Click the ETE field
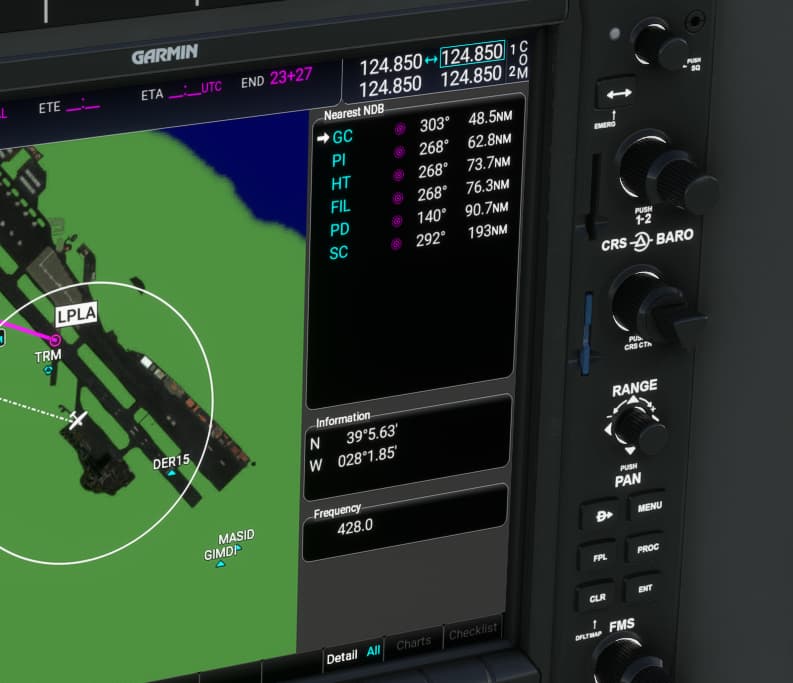Viewport: 793px width, 683px height. 69,106
